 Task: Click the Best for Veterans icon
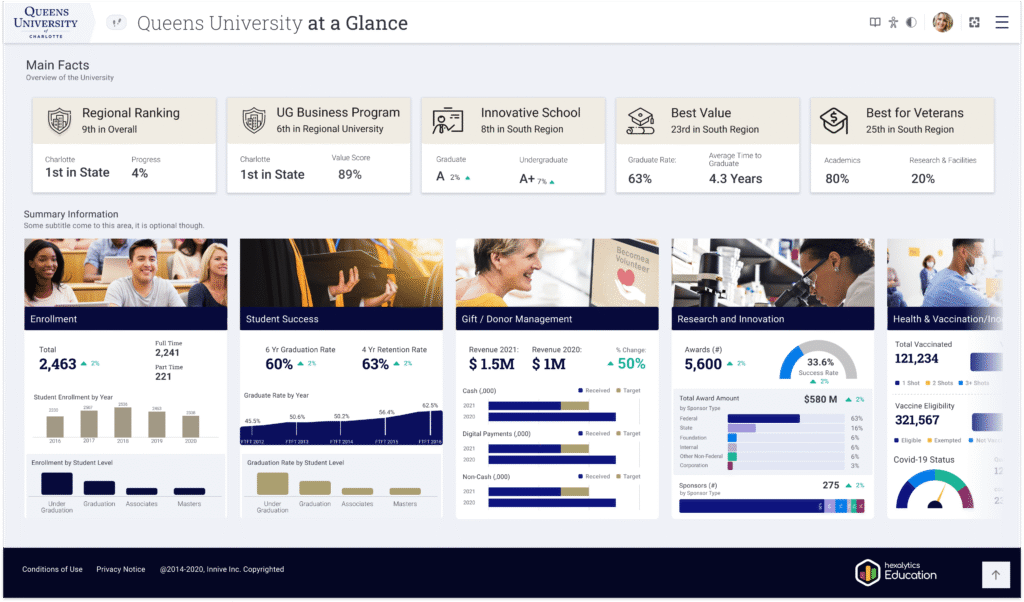[835, 121]
